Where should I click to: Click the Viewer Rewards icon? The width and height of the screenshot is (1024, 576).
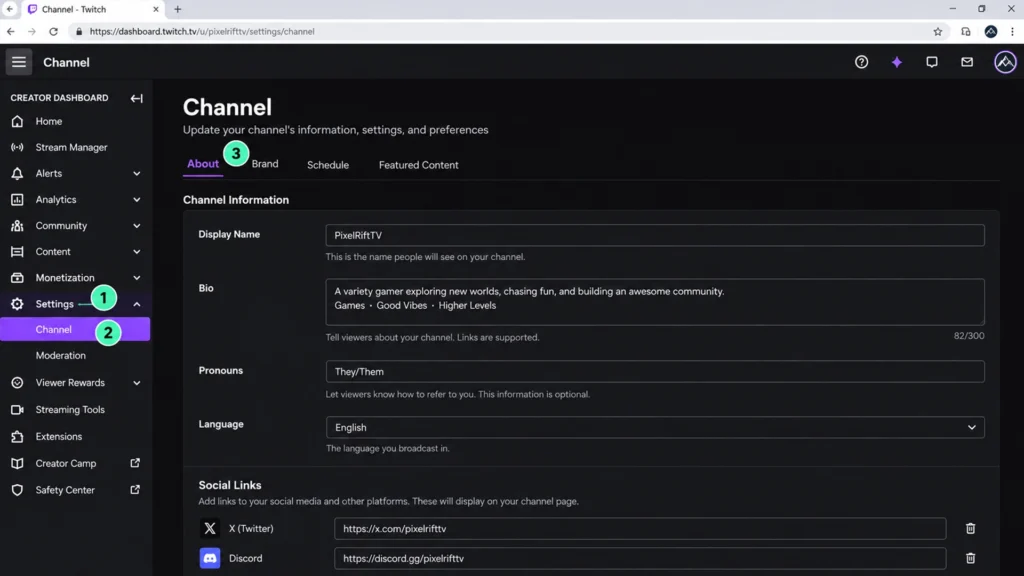click(x=17, y=383)
